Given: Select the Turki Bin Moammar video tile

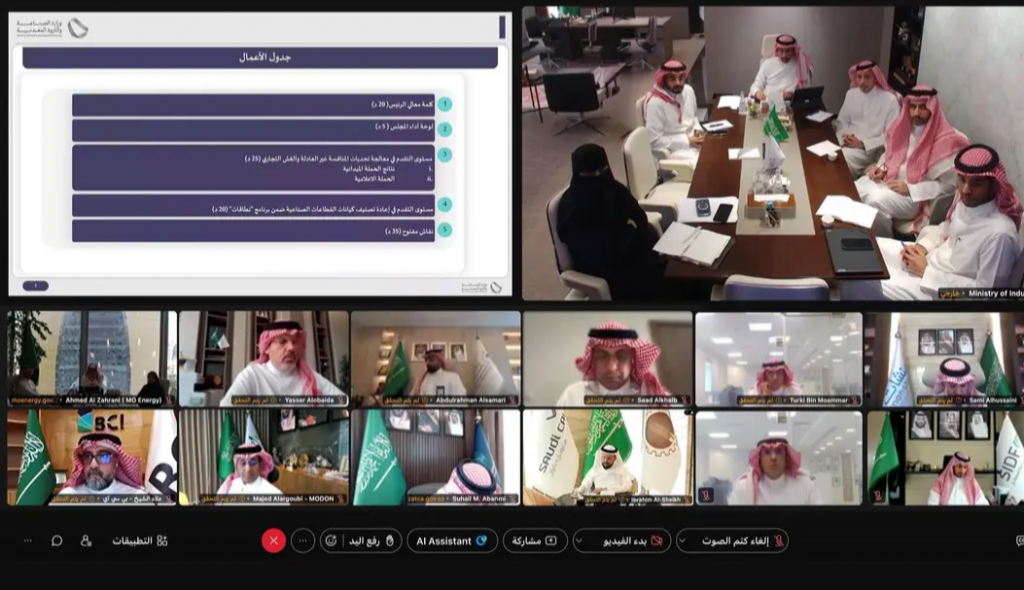Looking at the screenshot, I should [779, 358].
